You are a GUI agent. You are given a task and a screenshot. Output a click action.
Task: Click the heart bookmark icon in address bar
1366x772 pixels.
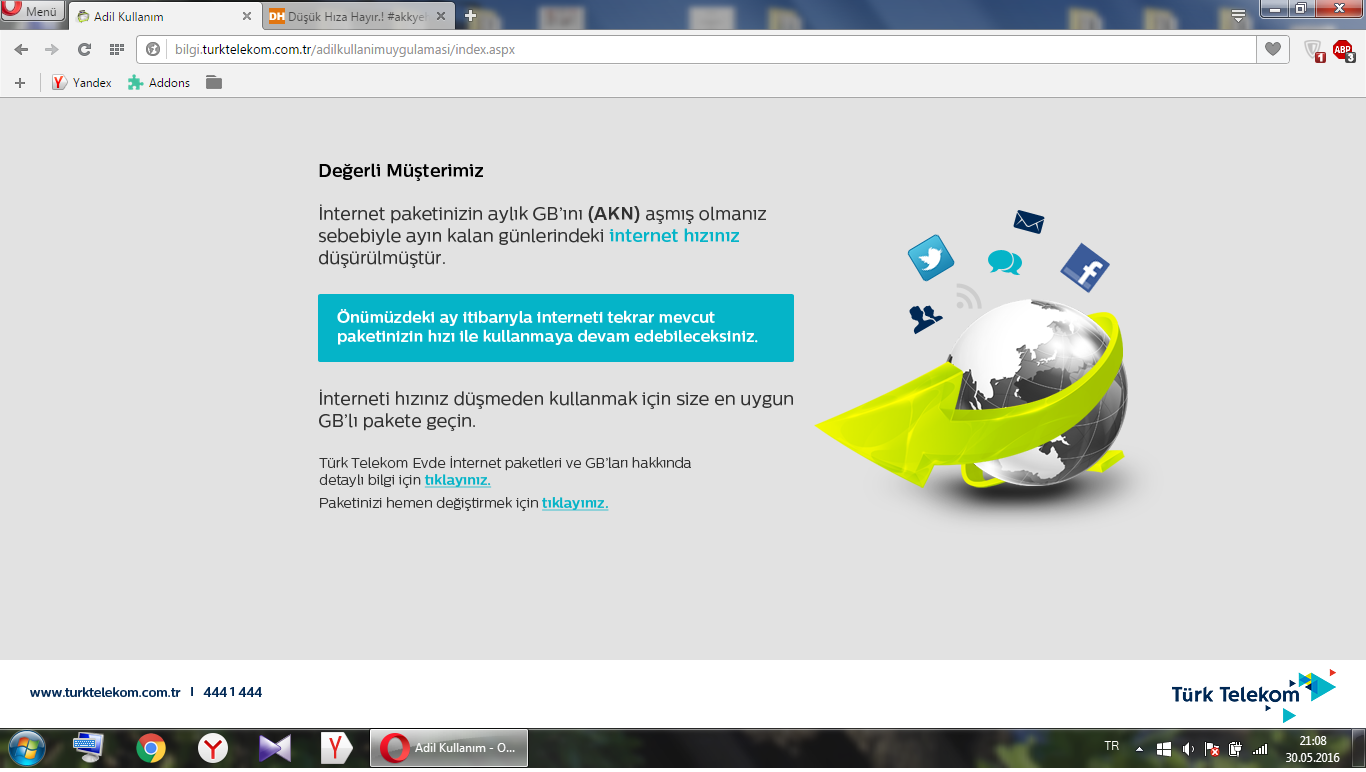click(1272, 49)
